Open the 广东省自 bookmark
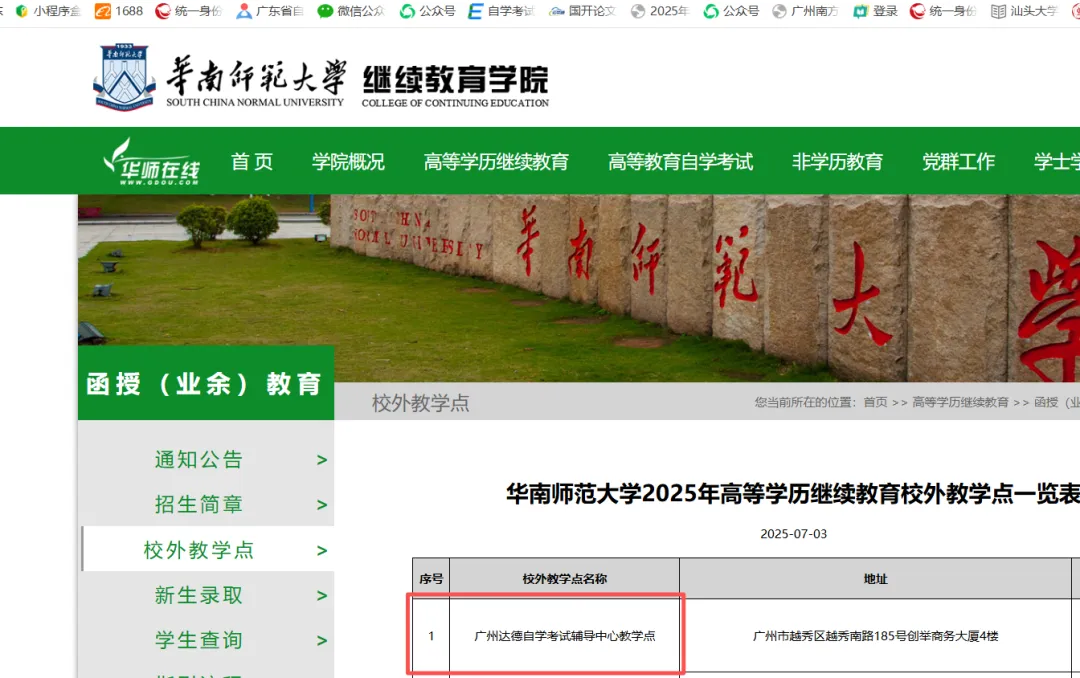 (x=269, y=11)
